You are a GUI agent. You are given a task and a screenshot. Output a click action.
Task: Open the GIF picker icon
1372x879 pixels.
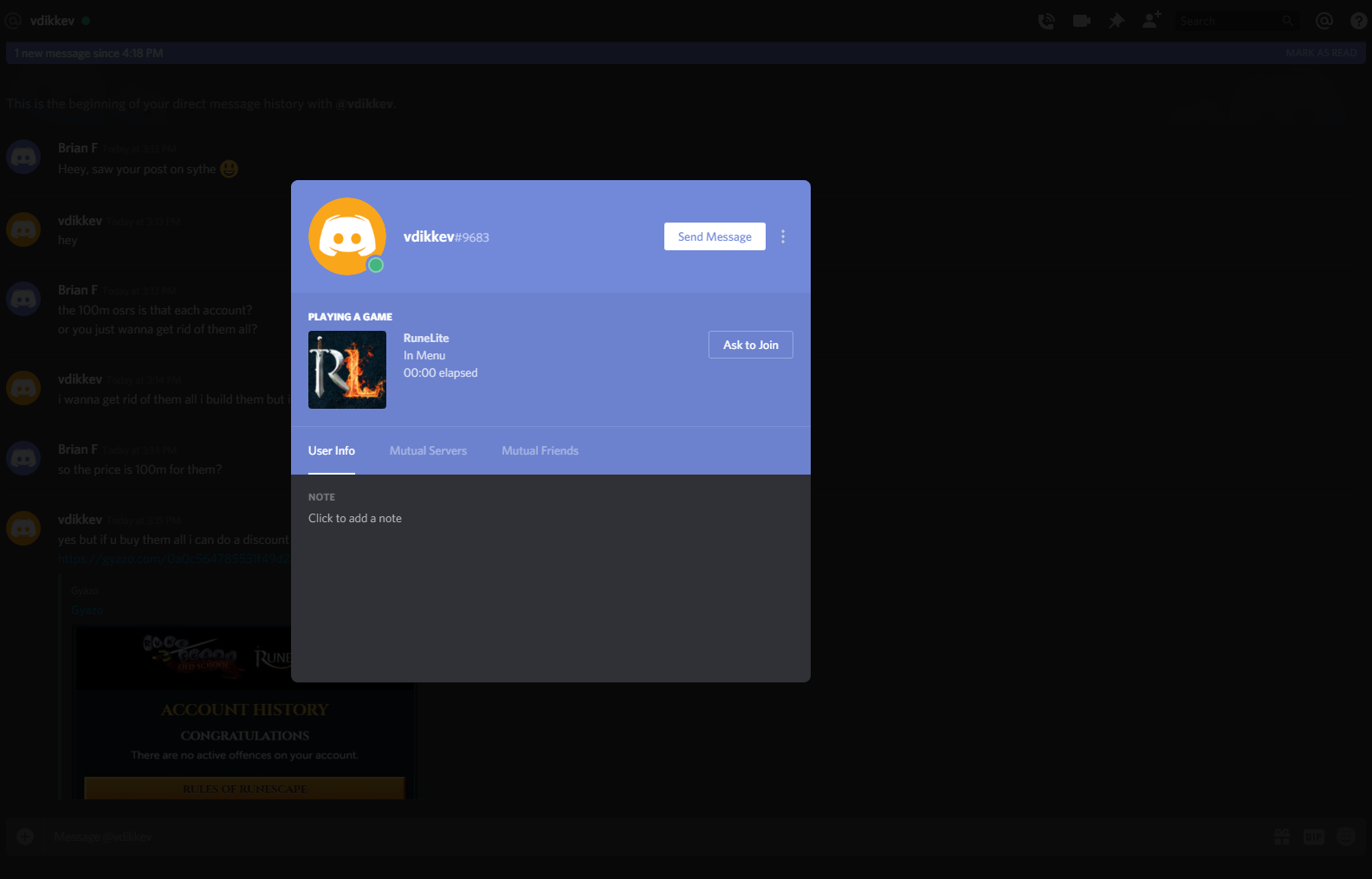pyautogui.click(x=1314, y=837)
